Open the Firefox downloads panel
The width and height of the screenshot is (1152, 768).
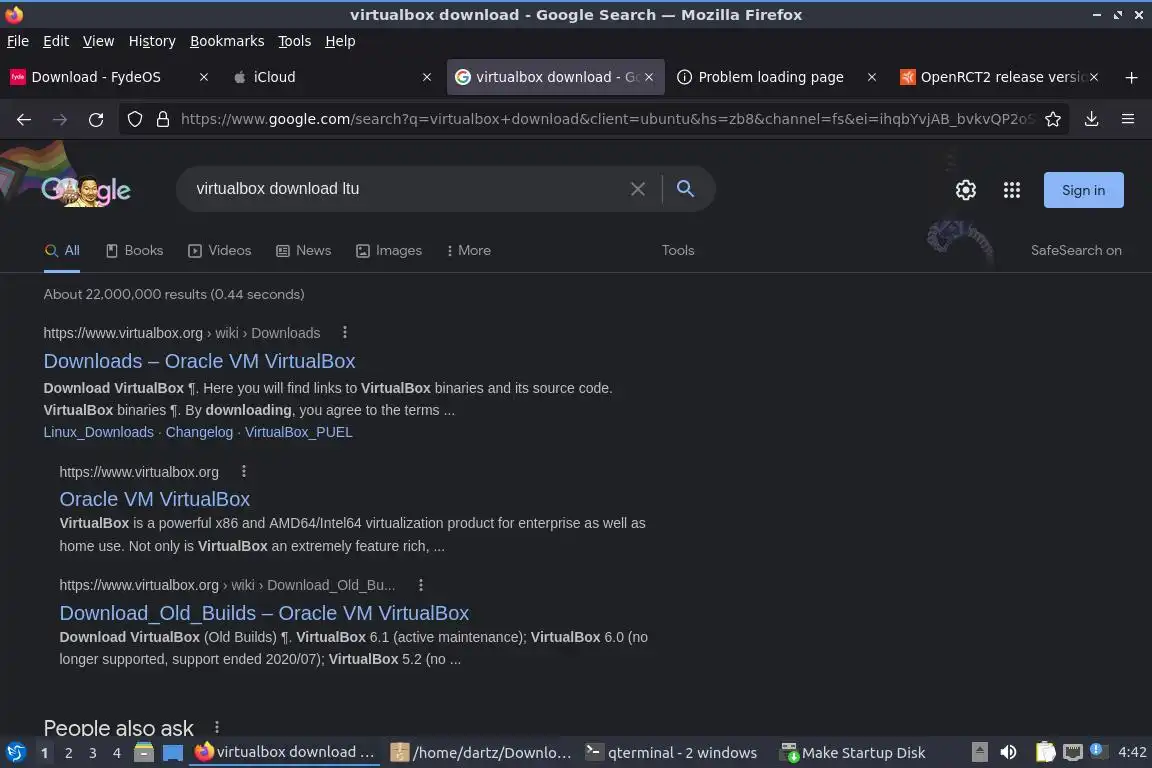click(x=1091, y=119)
